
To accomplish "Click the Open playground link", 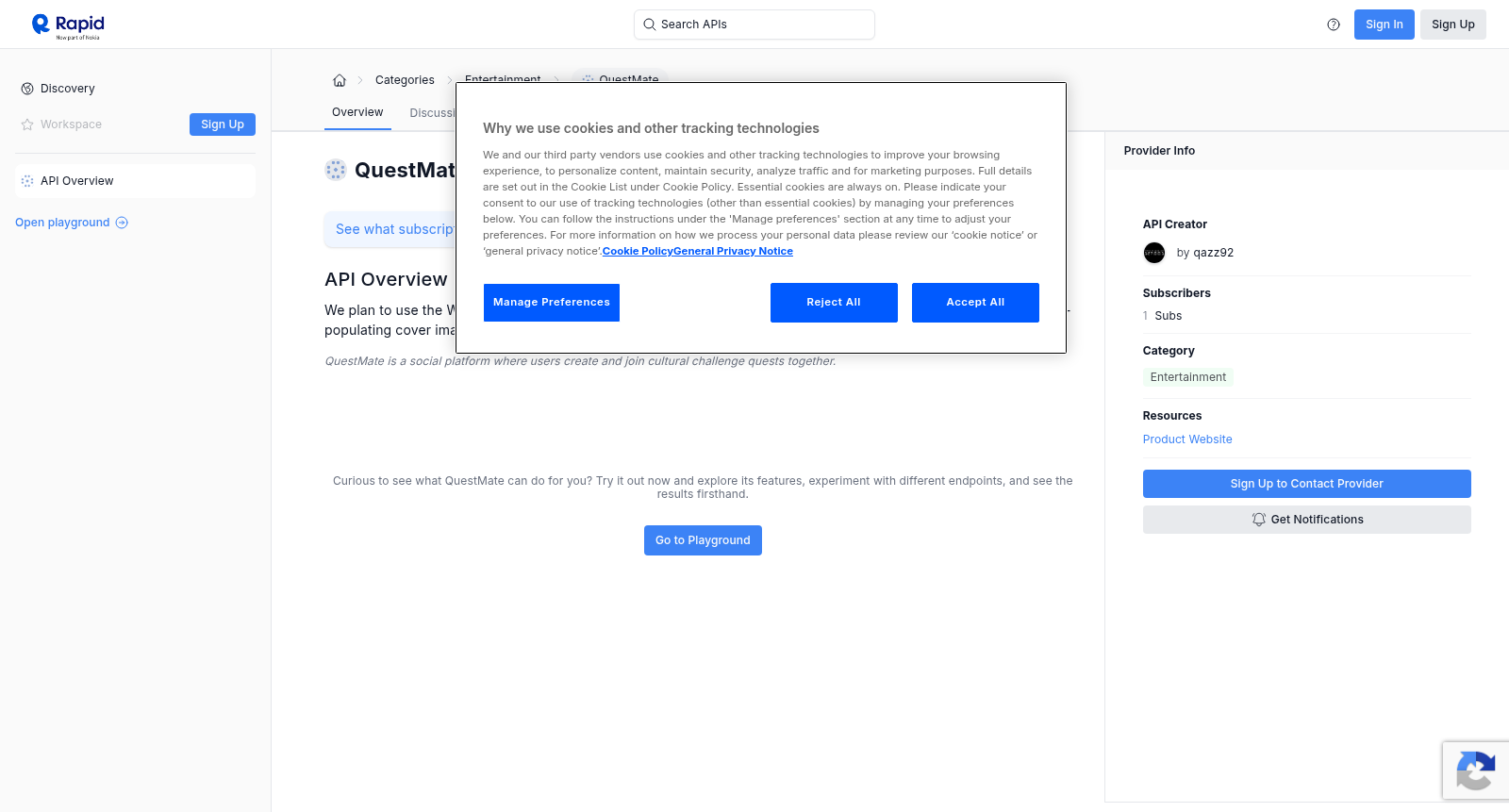I will point(72,223).
